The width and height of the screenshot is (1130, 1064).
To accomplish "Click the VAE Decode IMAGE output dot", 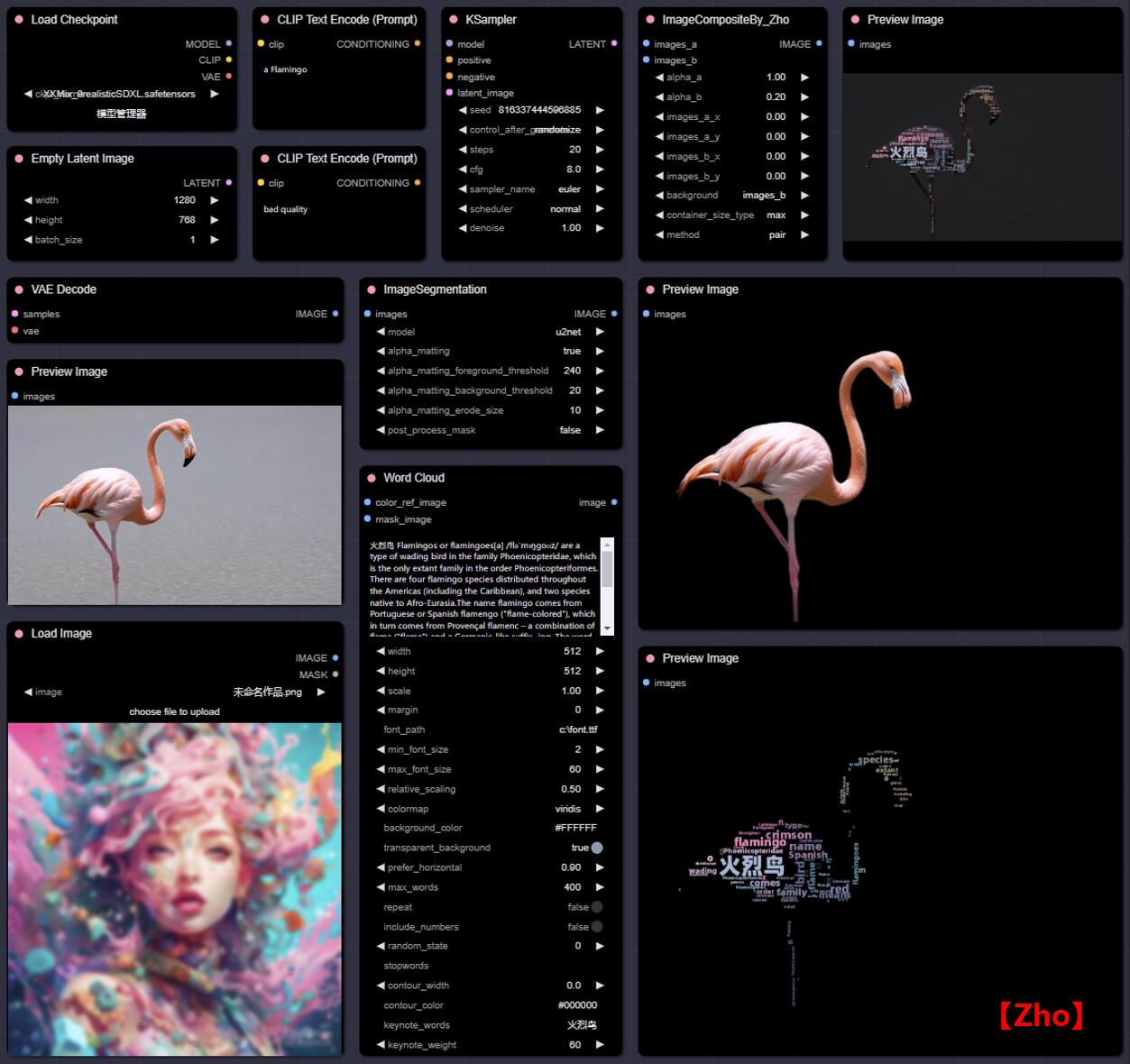I will 335,314.
